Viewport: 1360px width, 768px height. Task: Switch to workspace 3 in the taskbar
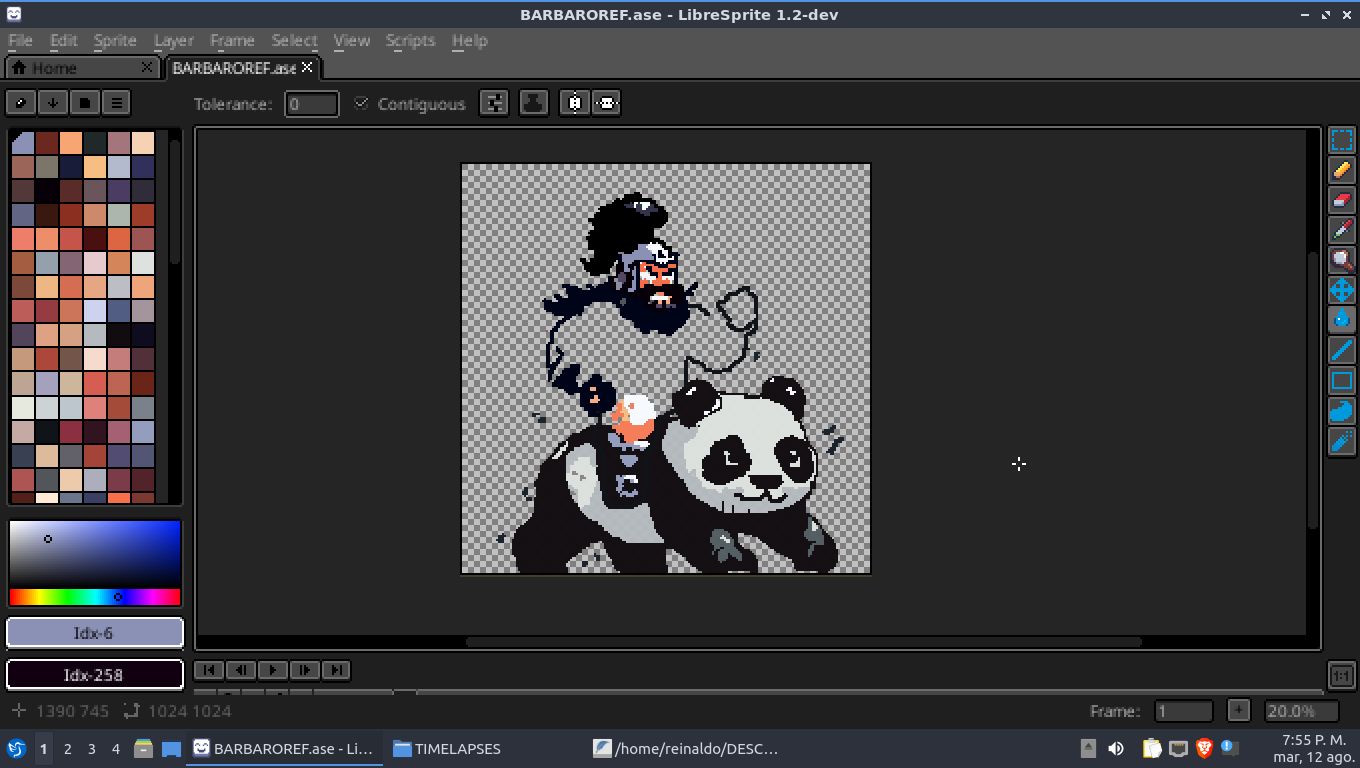91,748
